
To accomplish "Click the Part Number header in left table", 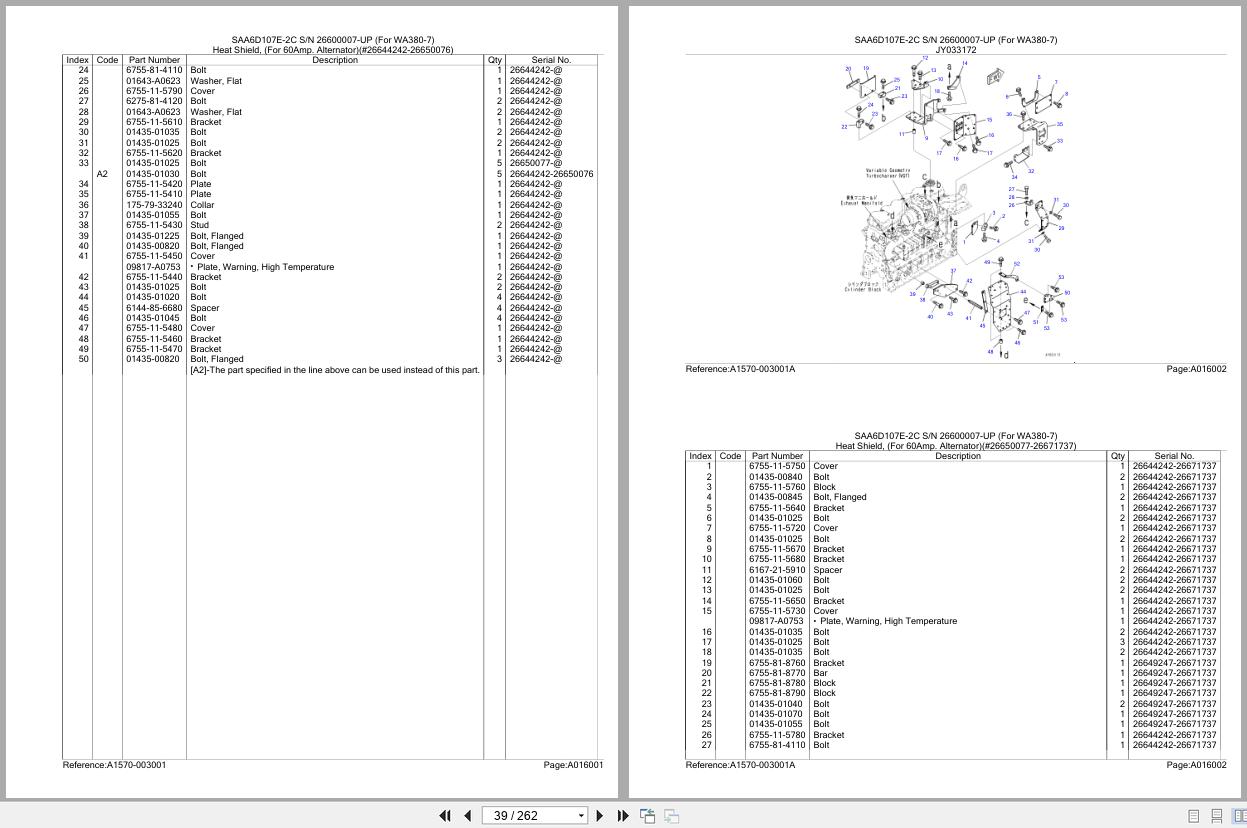I will 154,60.
